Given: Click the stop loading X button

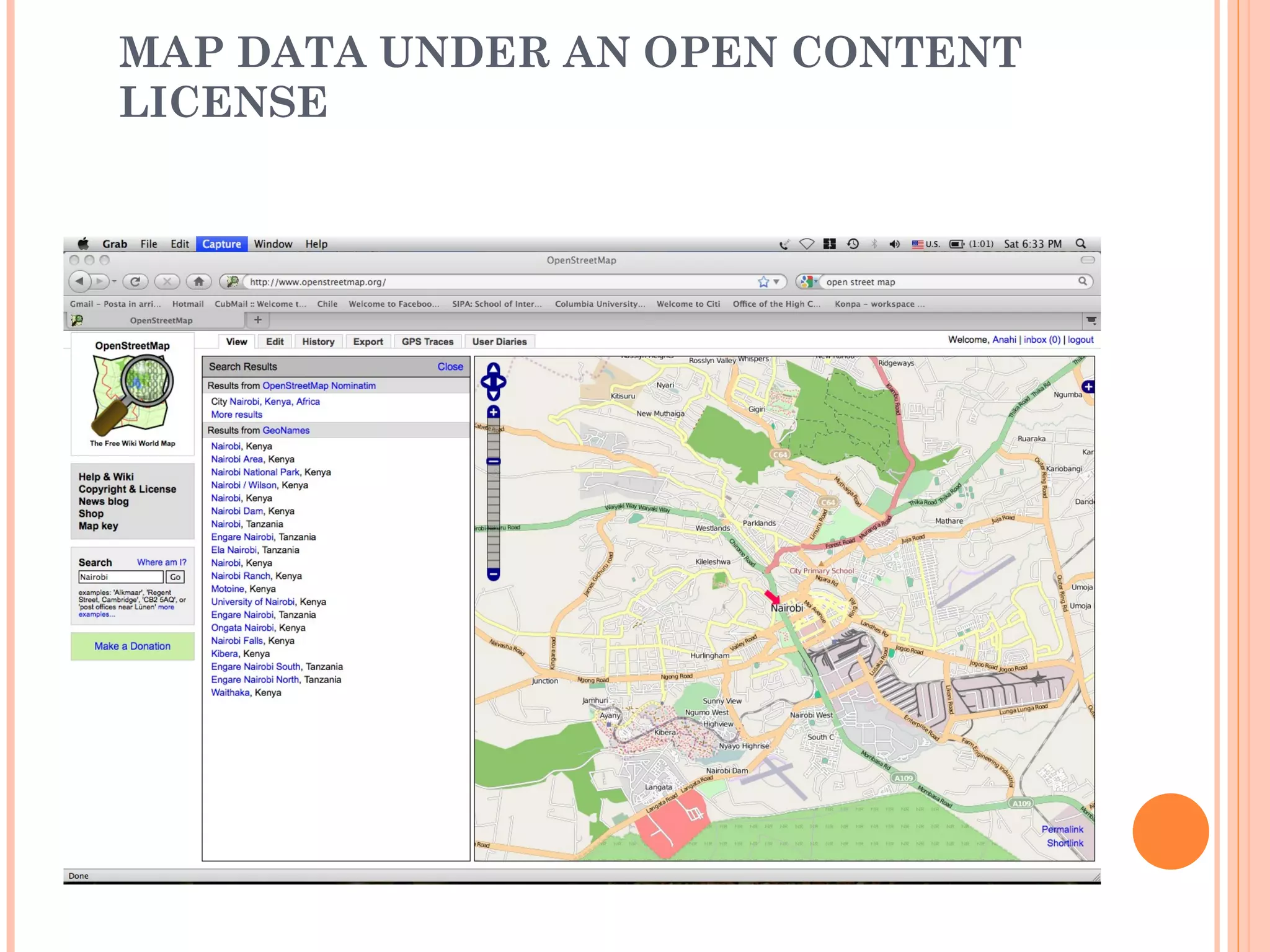Looking at the screenshot, I should (x=167, y=281).
